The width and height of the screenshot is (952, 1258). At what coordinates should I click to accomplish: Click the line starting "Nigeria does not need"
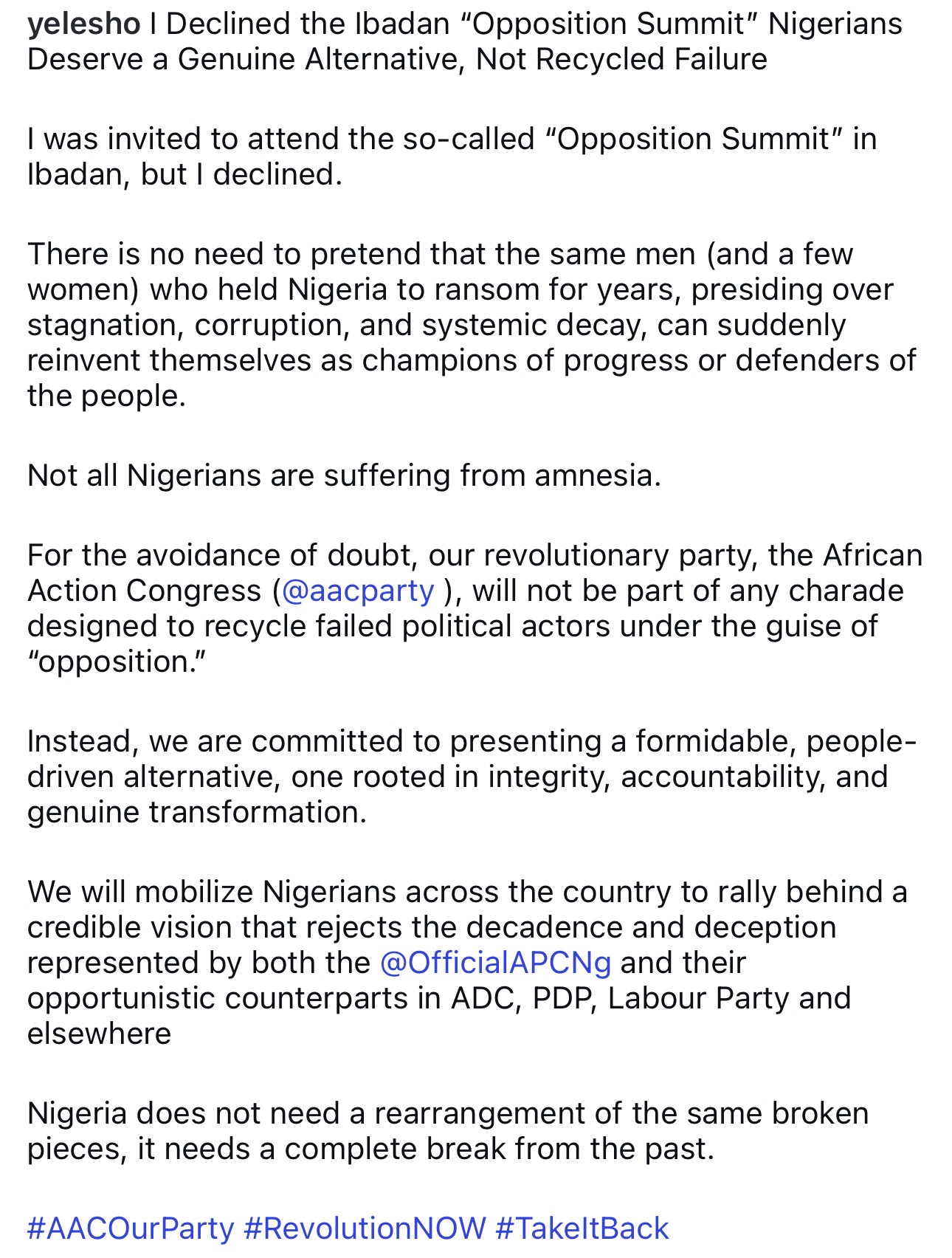point(447,1113)
